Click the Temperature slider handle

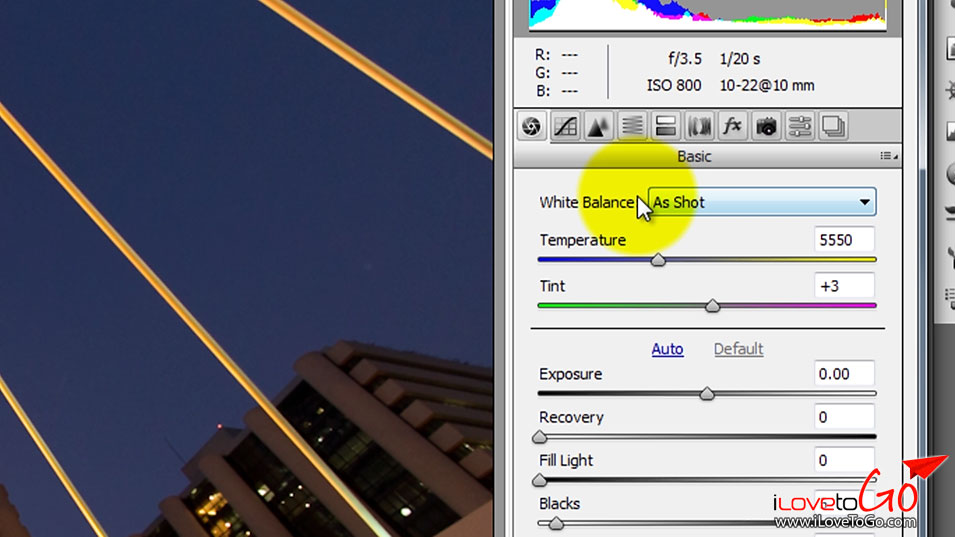(x=658, y=260)
